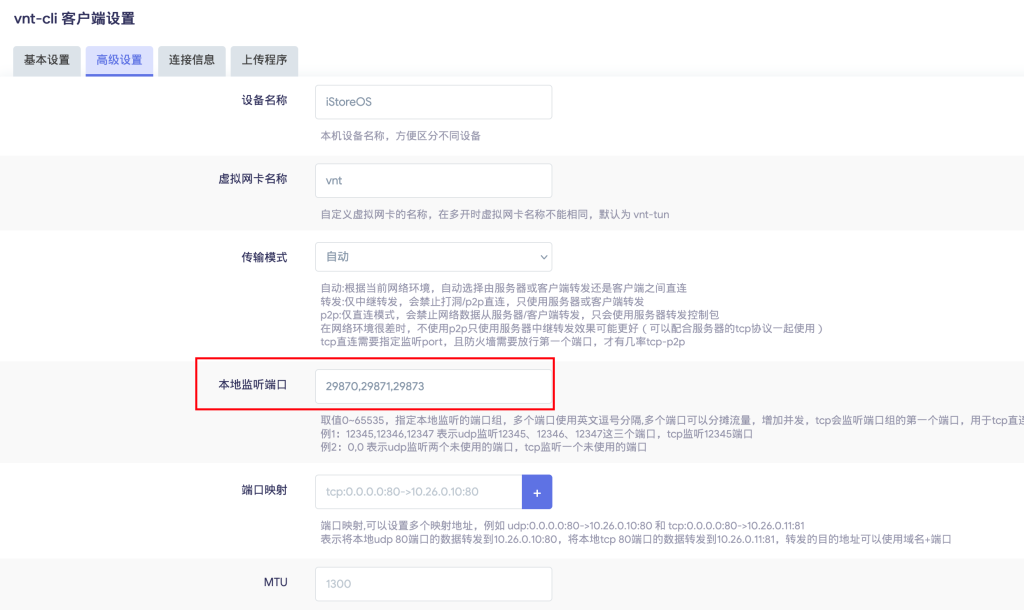Click the 本地监听端口 field label
Screen dimensions: 1024x610
point(253,384)
